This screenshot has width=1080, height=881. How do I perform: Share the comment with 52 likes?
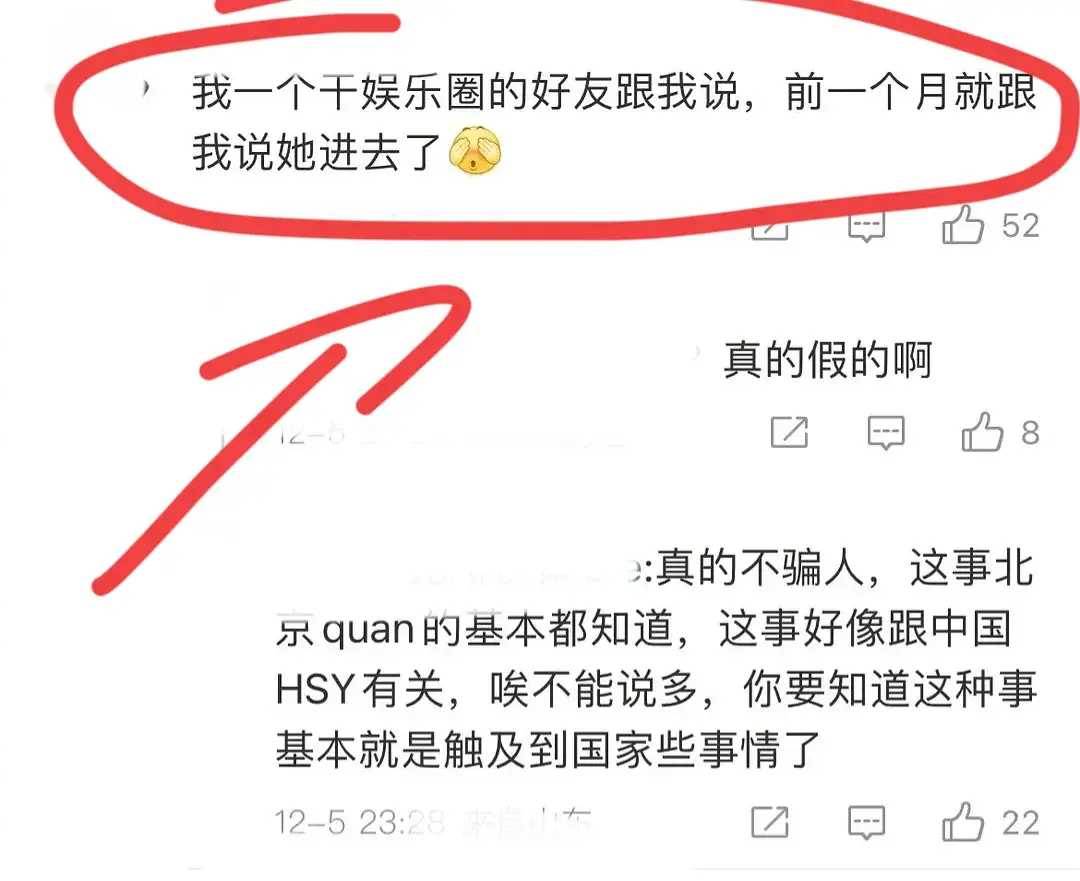(x=769, y=227)
